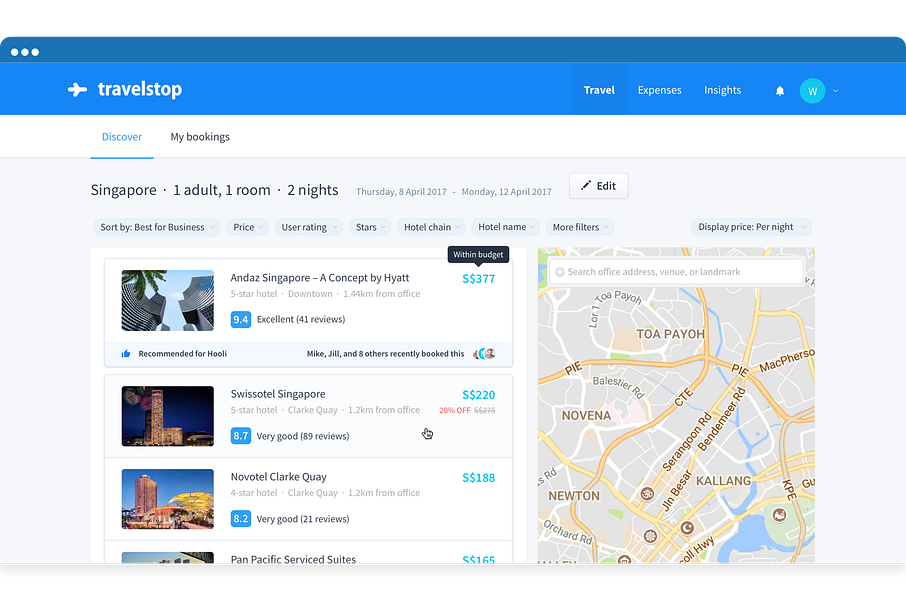Open notifications bell icon

point(779,91)
